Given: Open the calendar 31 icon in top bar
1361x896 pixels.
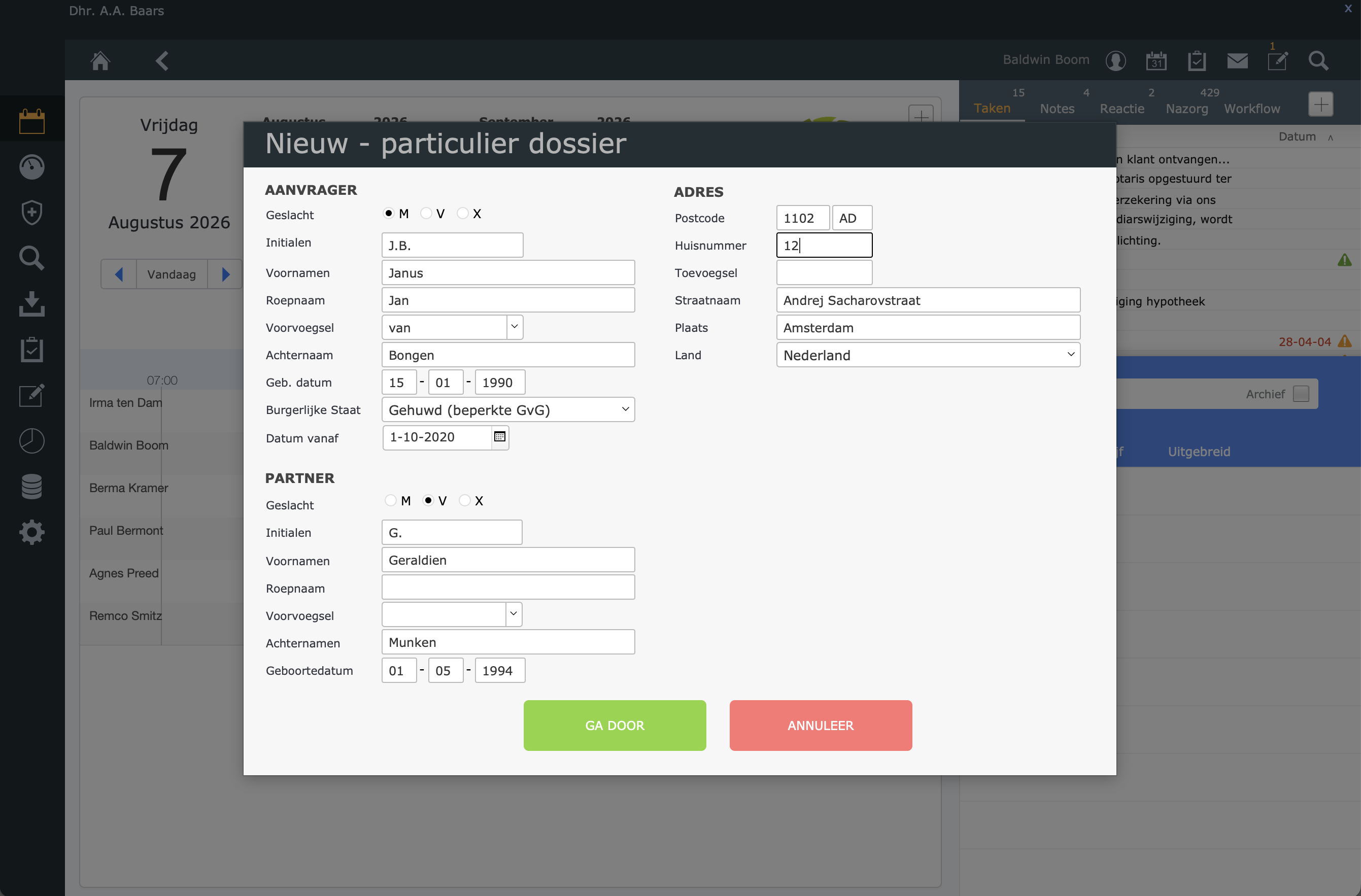Looking at the screenshot, I should tap(1155, 60).
